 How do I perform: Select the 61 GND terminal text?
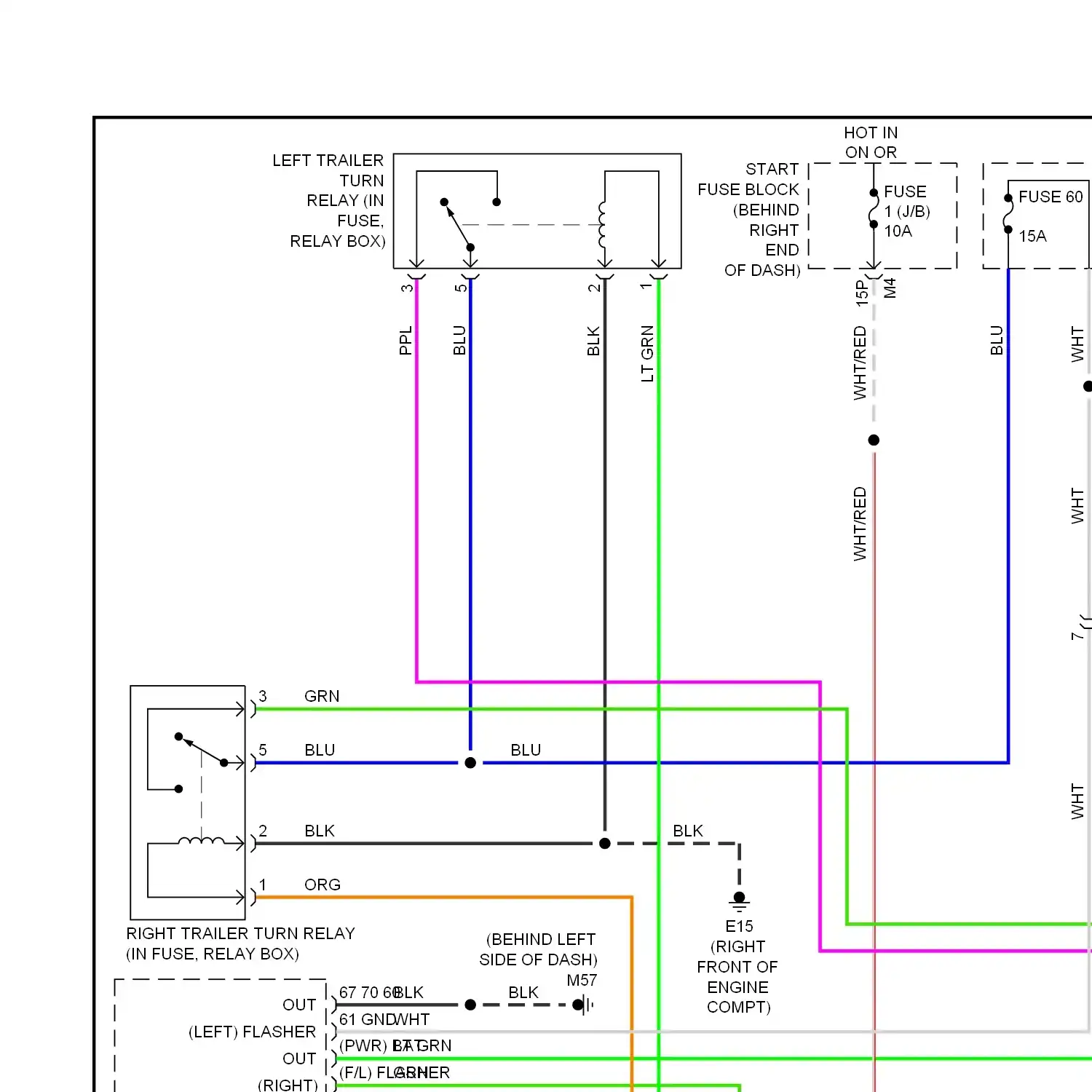(x=366, y=1019)
